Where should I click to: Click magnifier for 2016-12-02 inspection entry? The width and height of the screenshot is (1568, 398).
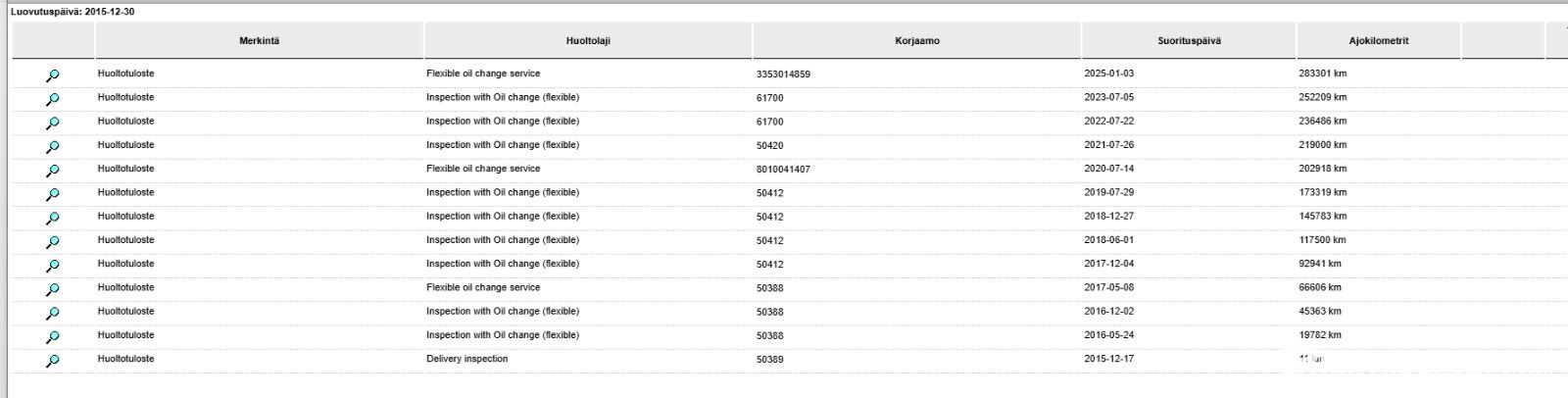point(53,313)
